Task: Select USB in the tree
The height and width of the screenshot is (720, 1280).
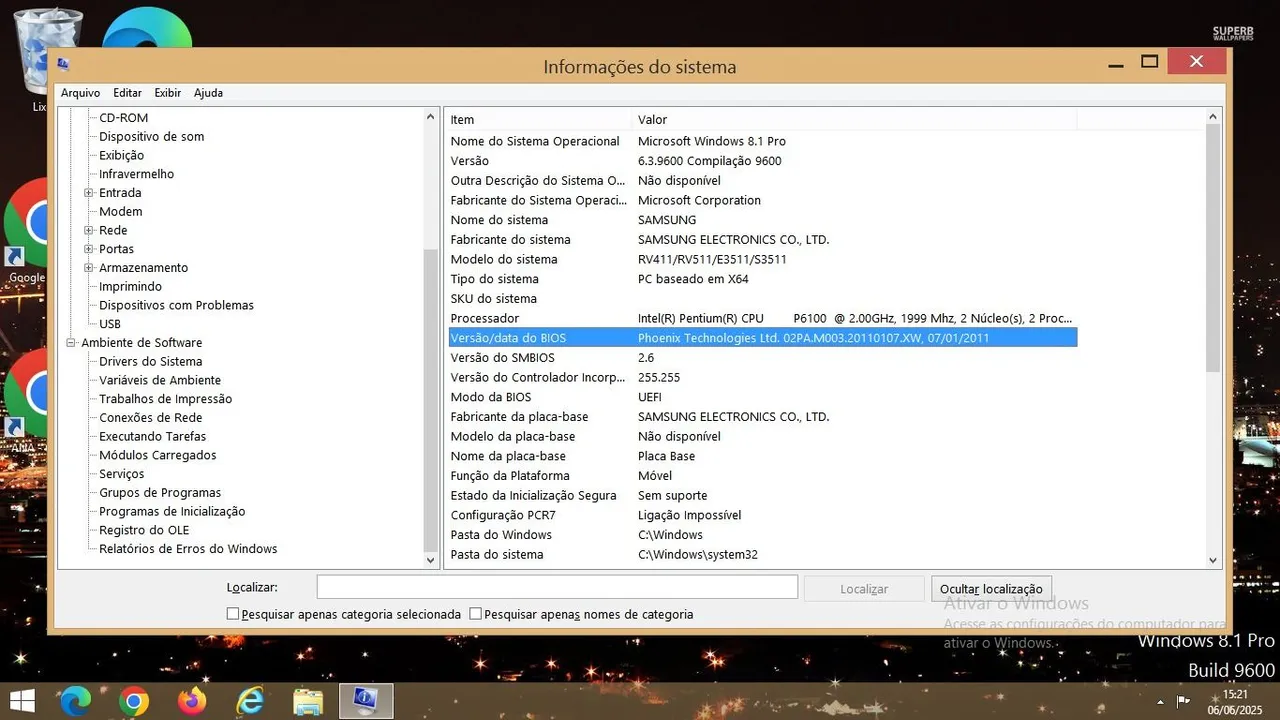Action: (x=110, y=324)
